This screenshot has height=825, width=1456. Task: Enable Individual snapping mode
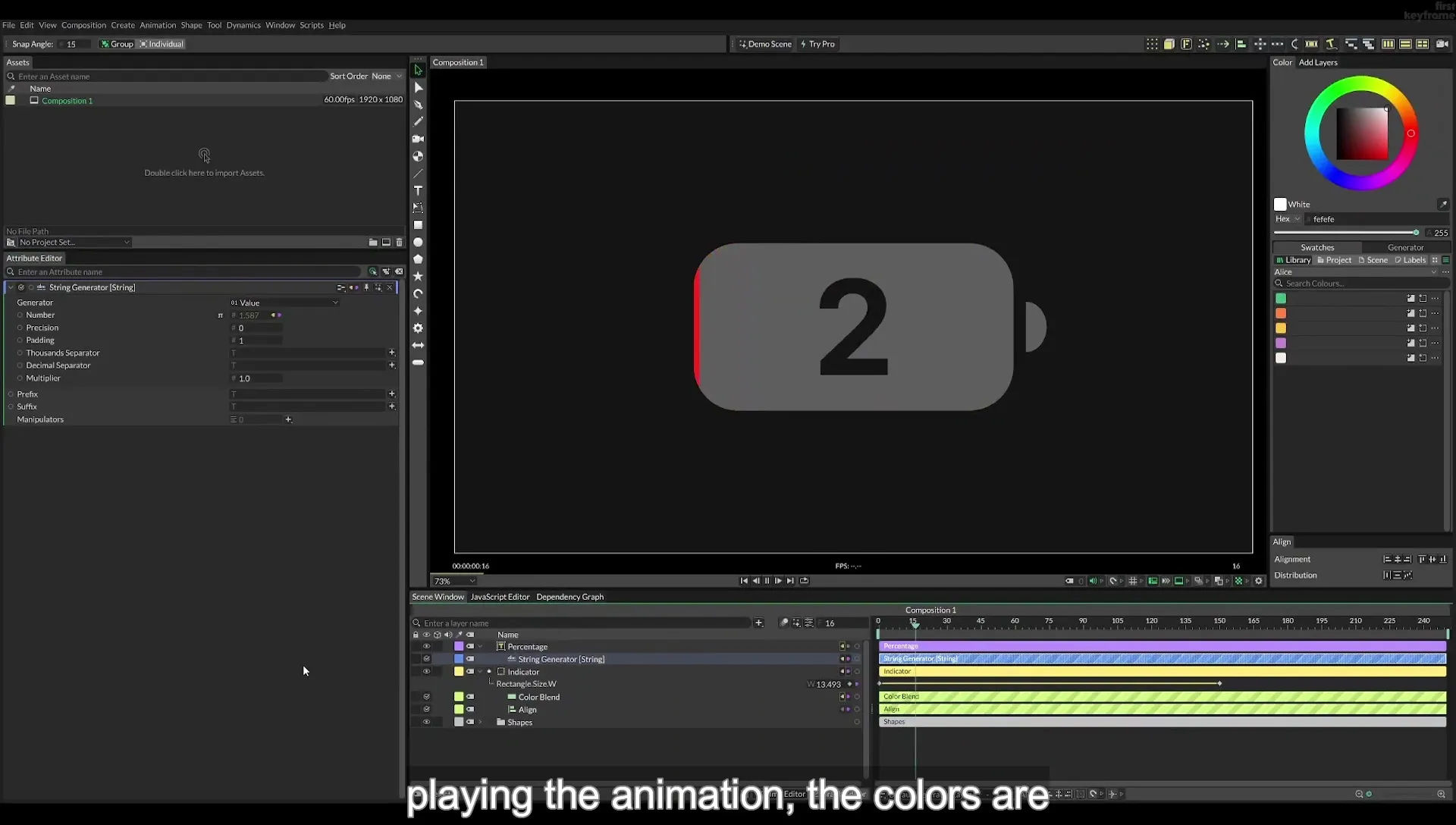tap(162, 44)
